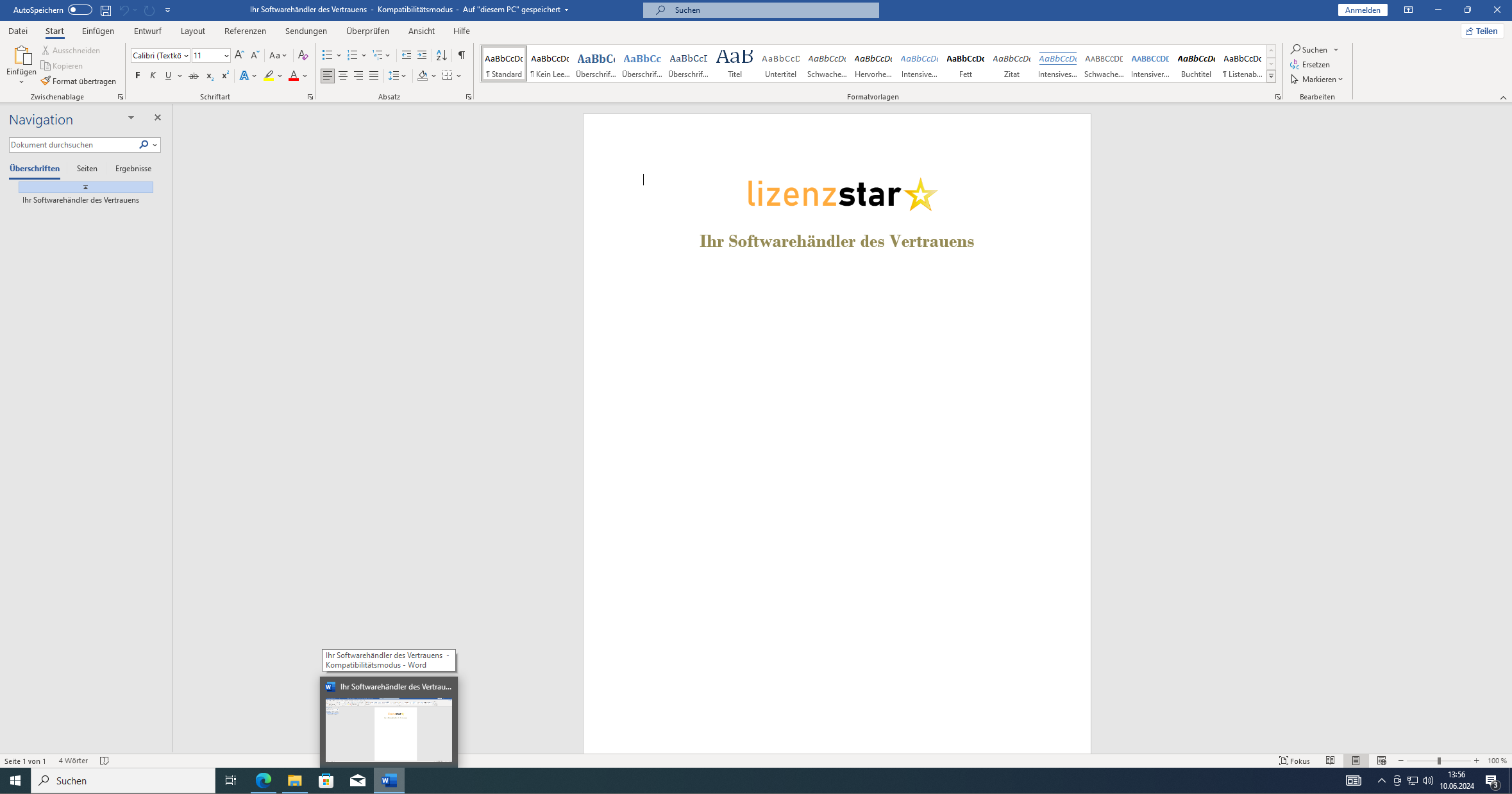The image size is (1512, 794).
Task: Click shading paint bucket icon
Action: (x=423, y=76)
